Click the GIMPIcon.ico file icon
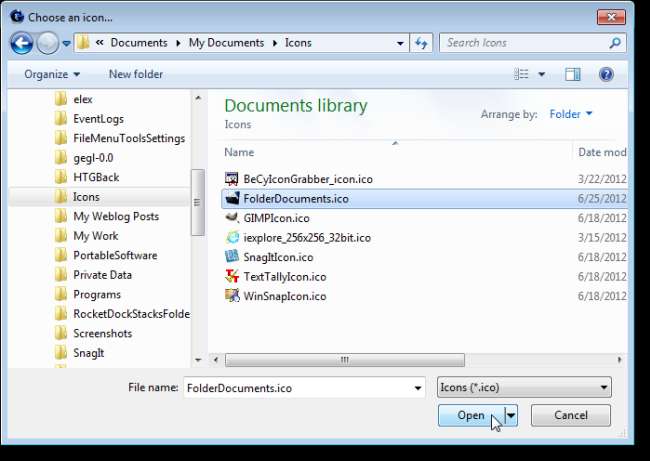The height and width of the screenshot is (461, 650). tap(232, 218)
